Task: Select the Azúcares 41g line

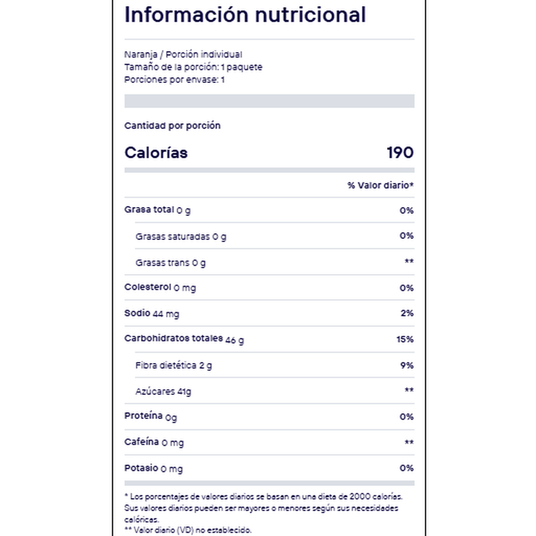Action: click(x=274, y=391)
